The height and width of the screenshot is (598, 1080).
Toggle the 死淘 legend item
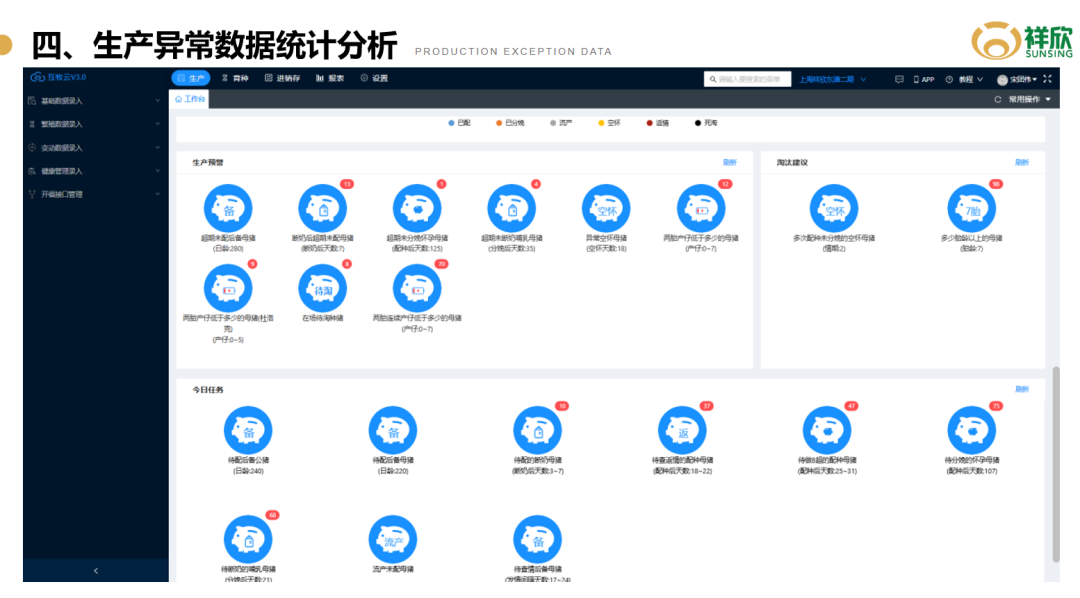tap(706, 123)
